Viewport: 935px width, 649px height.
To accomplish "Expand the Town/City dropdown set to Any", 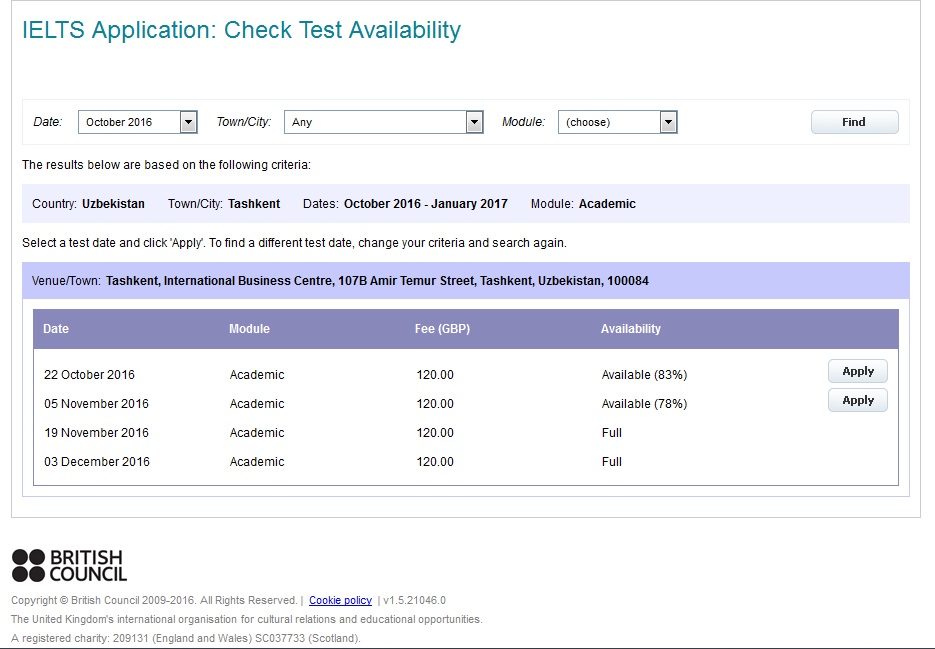I will [384, 122].
